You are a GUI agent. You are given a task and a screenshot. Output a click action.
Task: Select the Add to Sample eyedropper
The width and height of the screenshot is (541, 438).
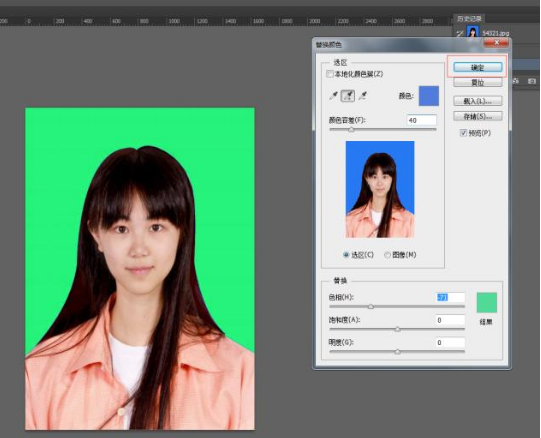point(348,96)
